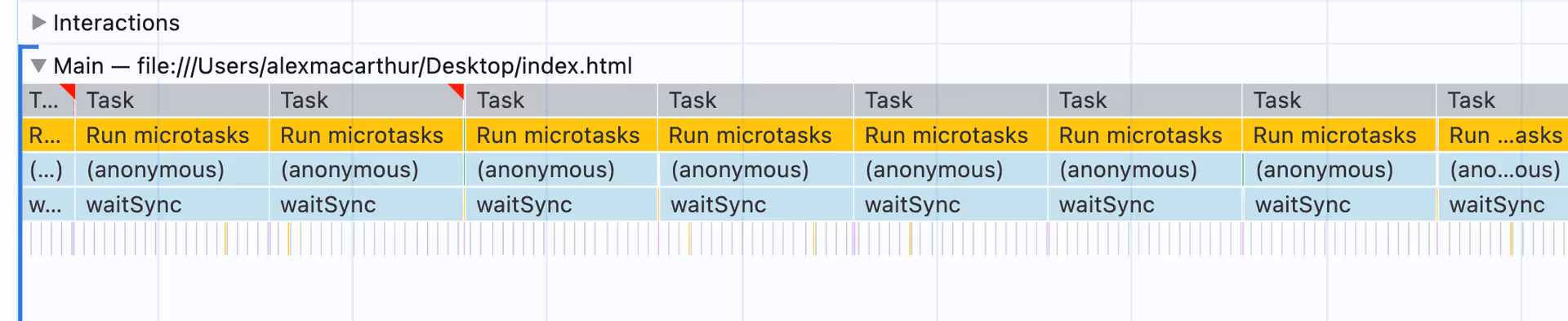Select the Main file:///Users/alexmacarthur track title
Screen dimensions: 1568x321
click(x=343, y=66)
